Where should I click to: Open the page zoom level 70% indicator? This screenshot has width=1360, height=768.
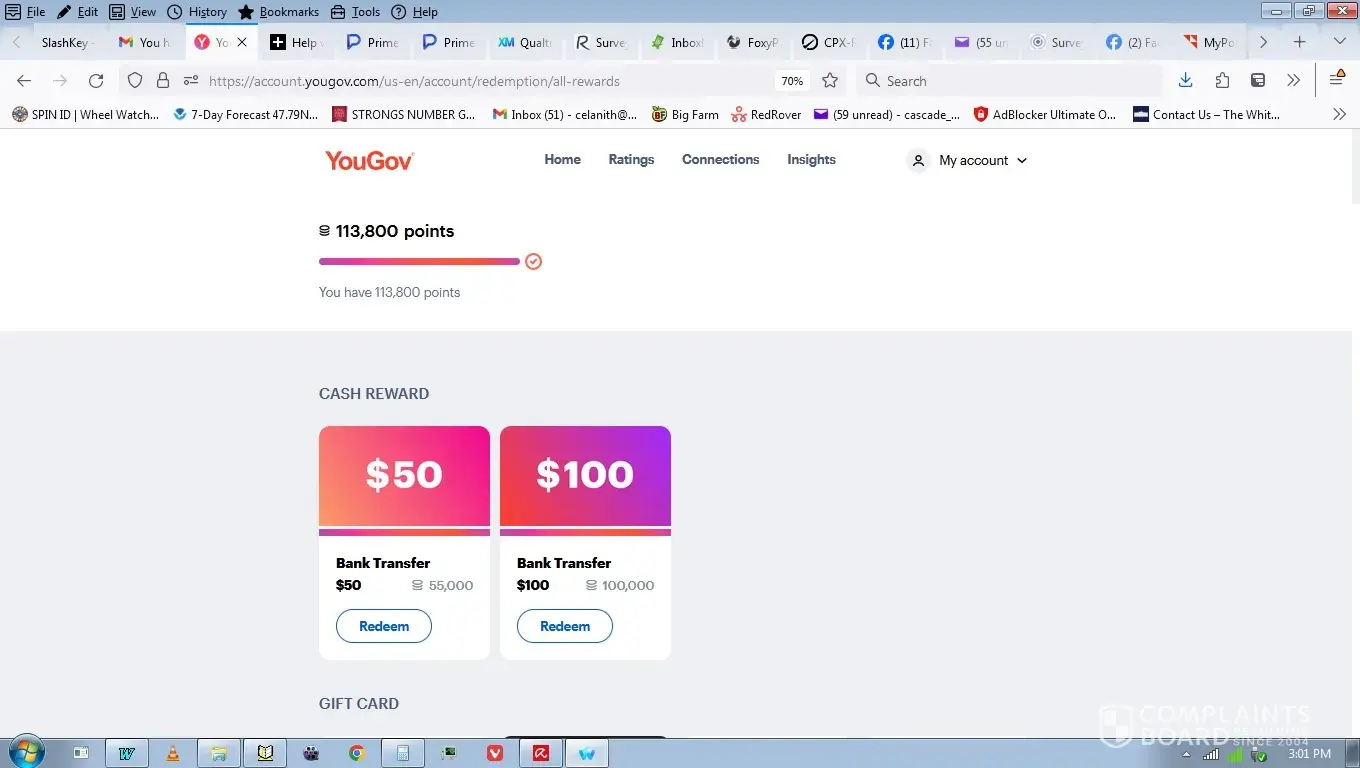tap(792, 81)
